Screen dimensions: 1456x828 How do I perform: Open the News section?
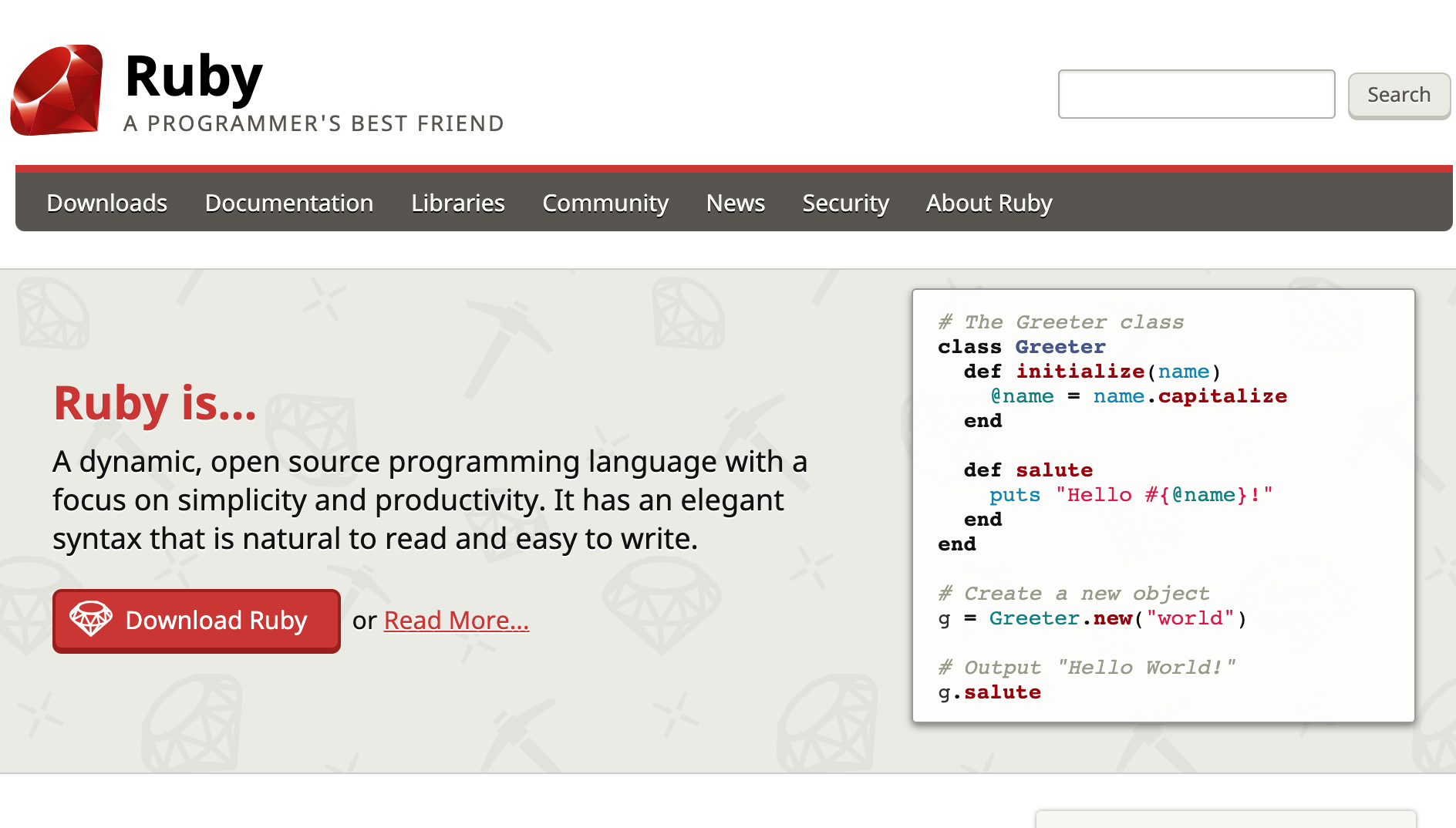coord(736,203)
